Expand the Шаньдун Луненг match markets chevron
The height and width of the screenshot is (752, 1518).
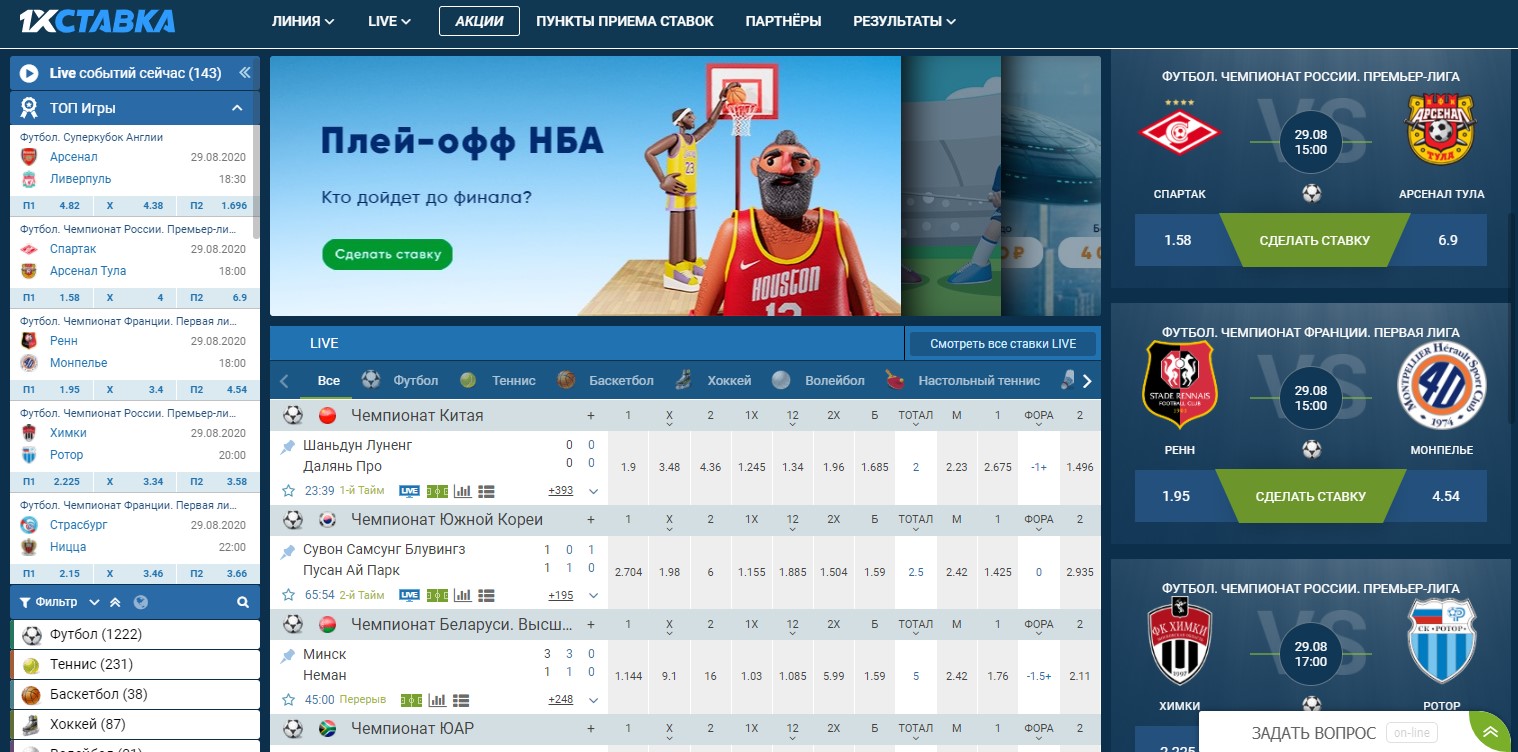(593, 491)
